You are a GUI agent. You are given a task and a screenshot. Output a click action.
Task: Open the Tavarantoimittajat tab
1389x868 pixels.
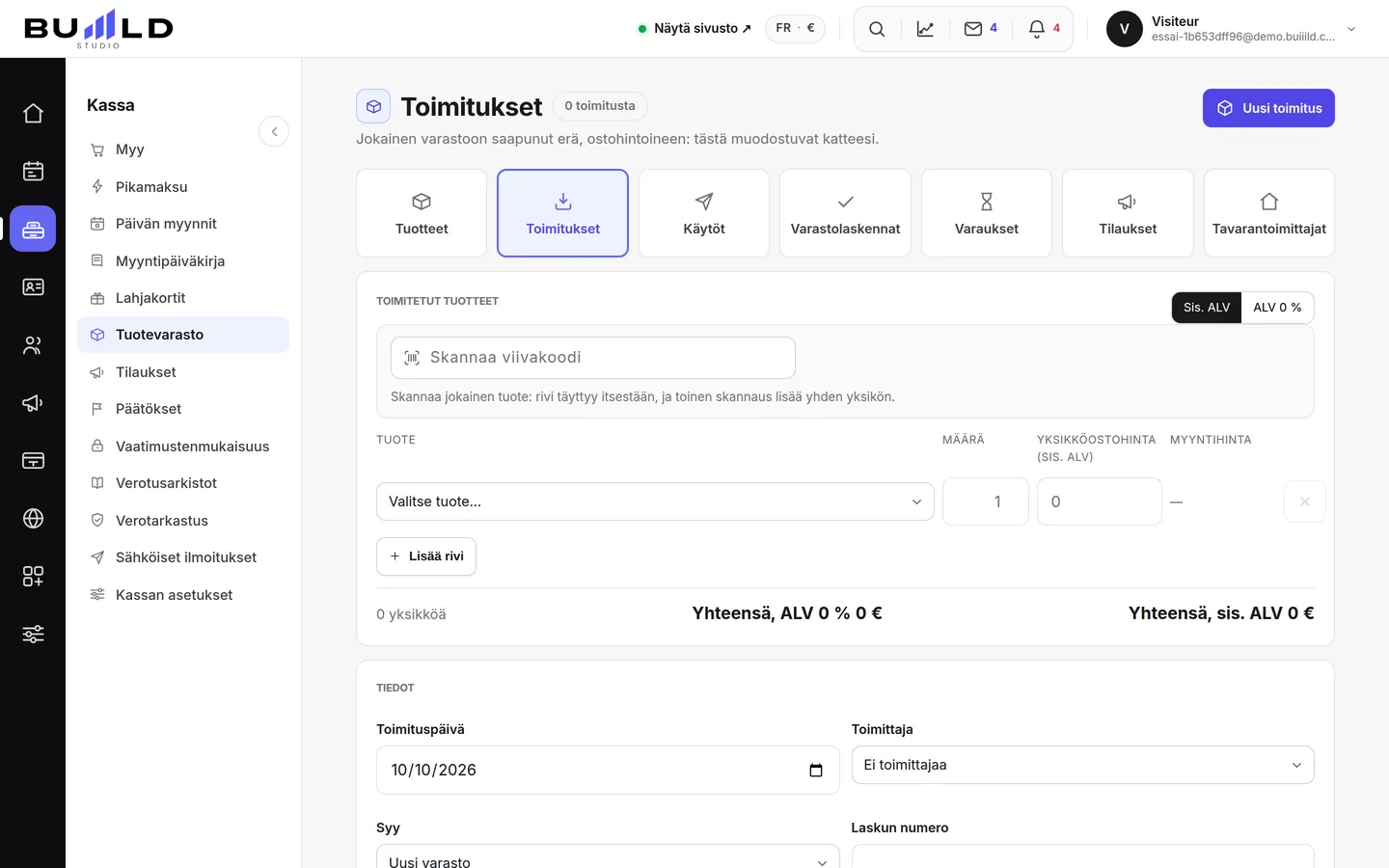point(1269,213)
